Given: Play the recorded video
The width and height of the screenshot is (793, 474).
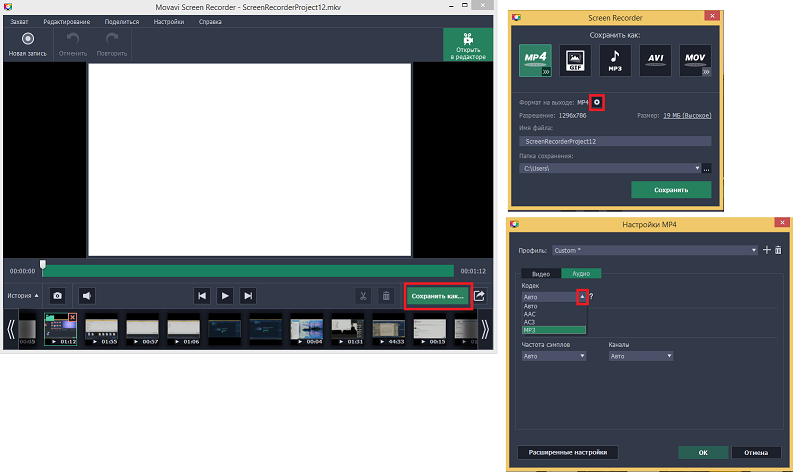Looking at the screenshot, I should (x=225, y=296).
